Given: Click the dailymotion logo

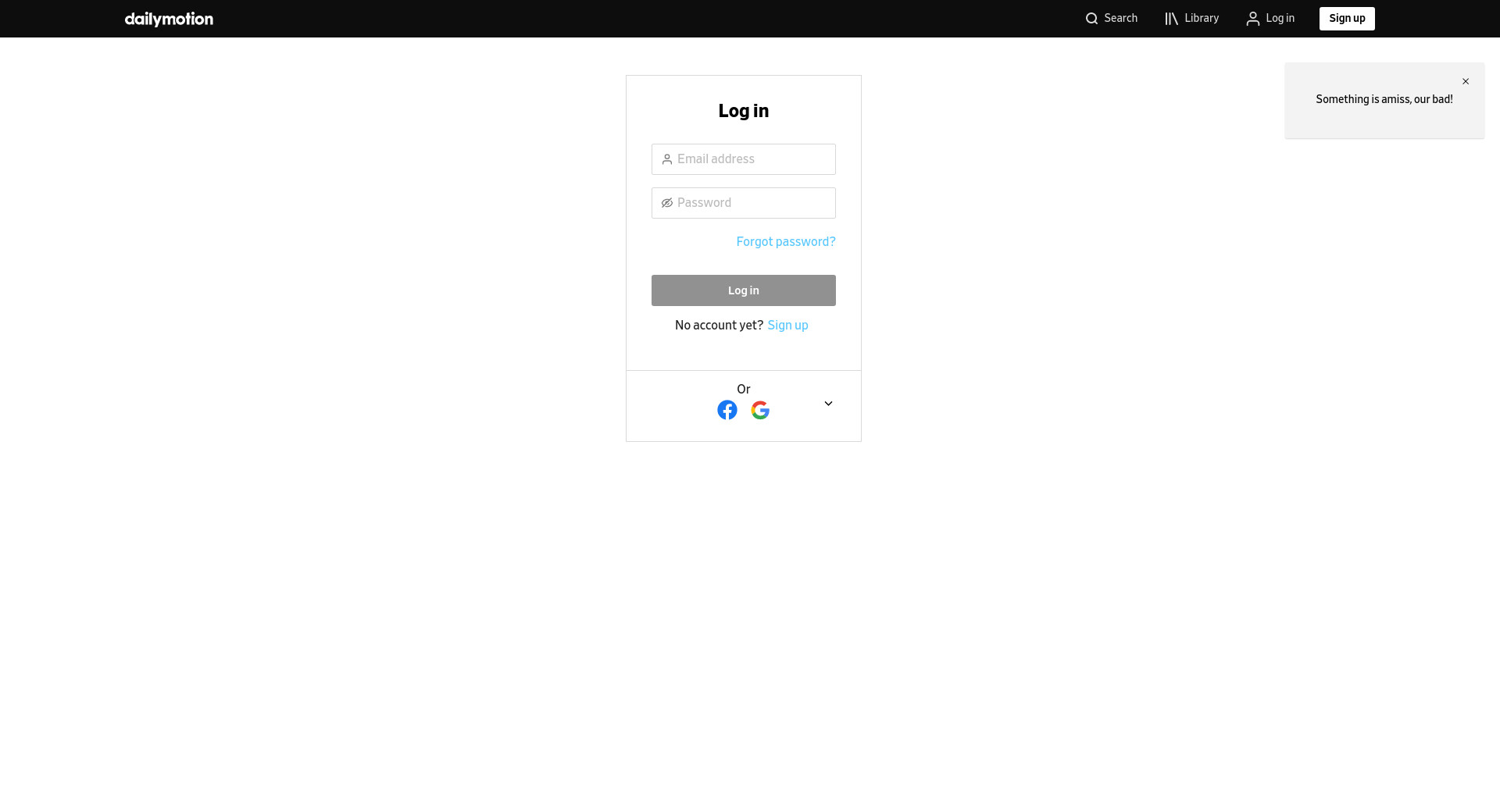Looking at the screenshot, I should coord(169,19).
